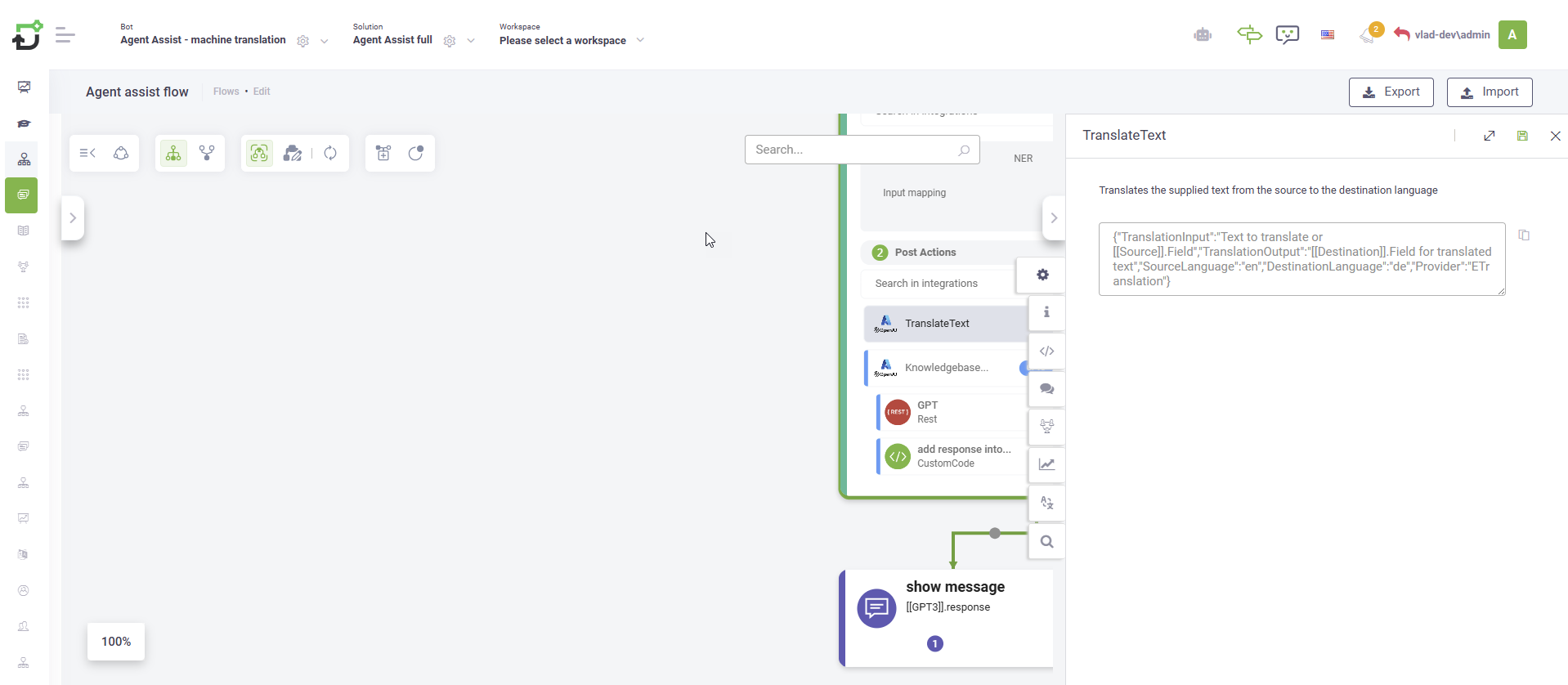The height and width of the screenshot is (685, 1568).
Task: Toggle the Knowledgebase integration switch
Action: coord(1024,368)
